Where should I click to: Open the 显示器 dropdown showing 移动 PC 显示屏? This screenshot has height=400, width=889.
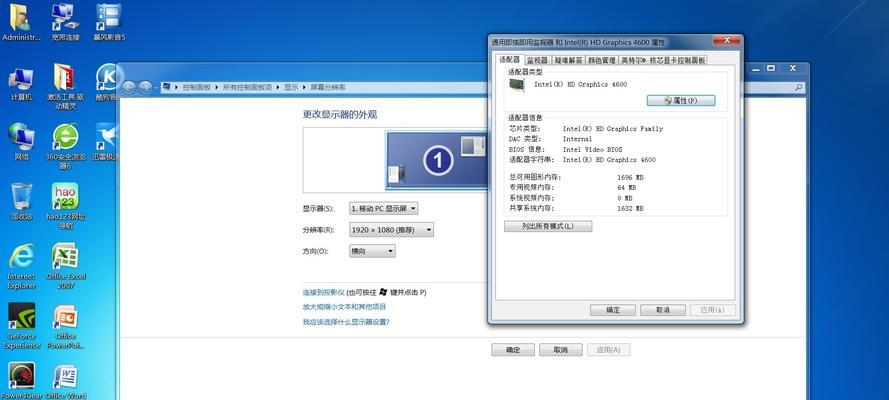[x=384, y=208]
